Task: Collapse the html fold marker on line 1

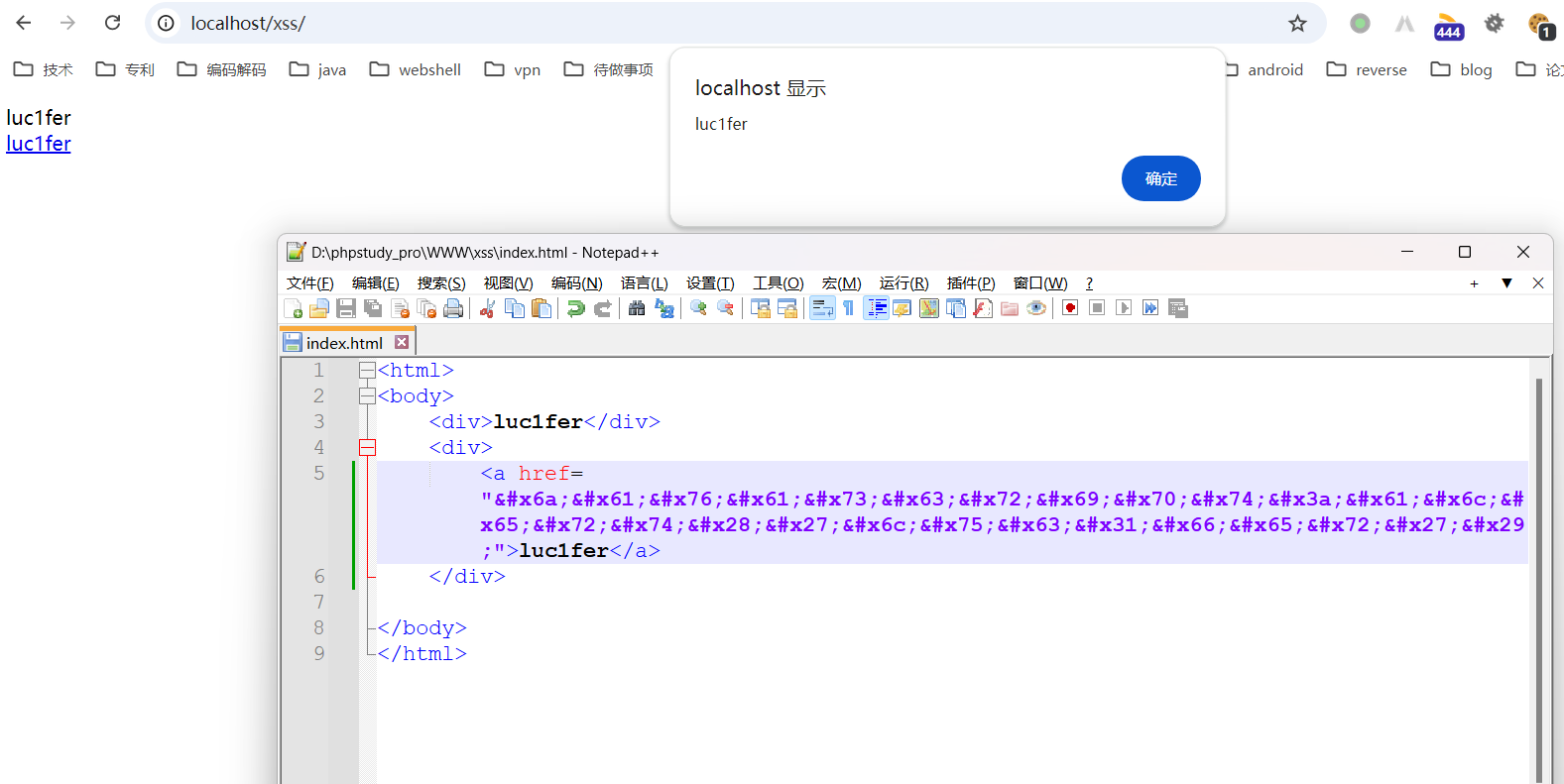Action: [367, 371]
